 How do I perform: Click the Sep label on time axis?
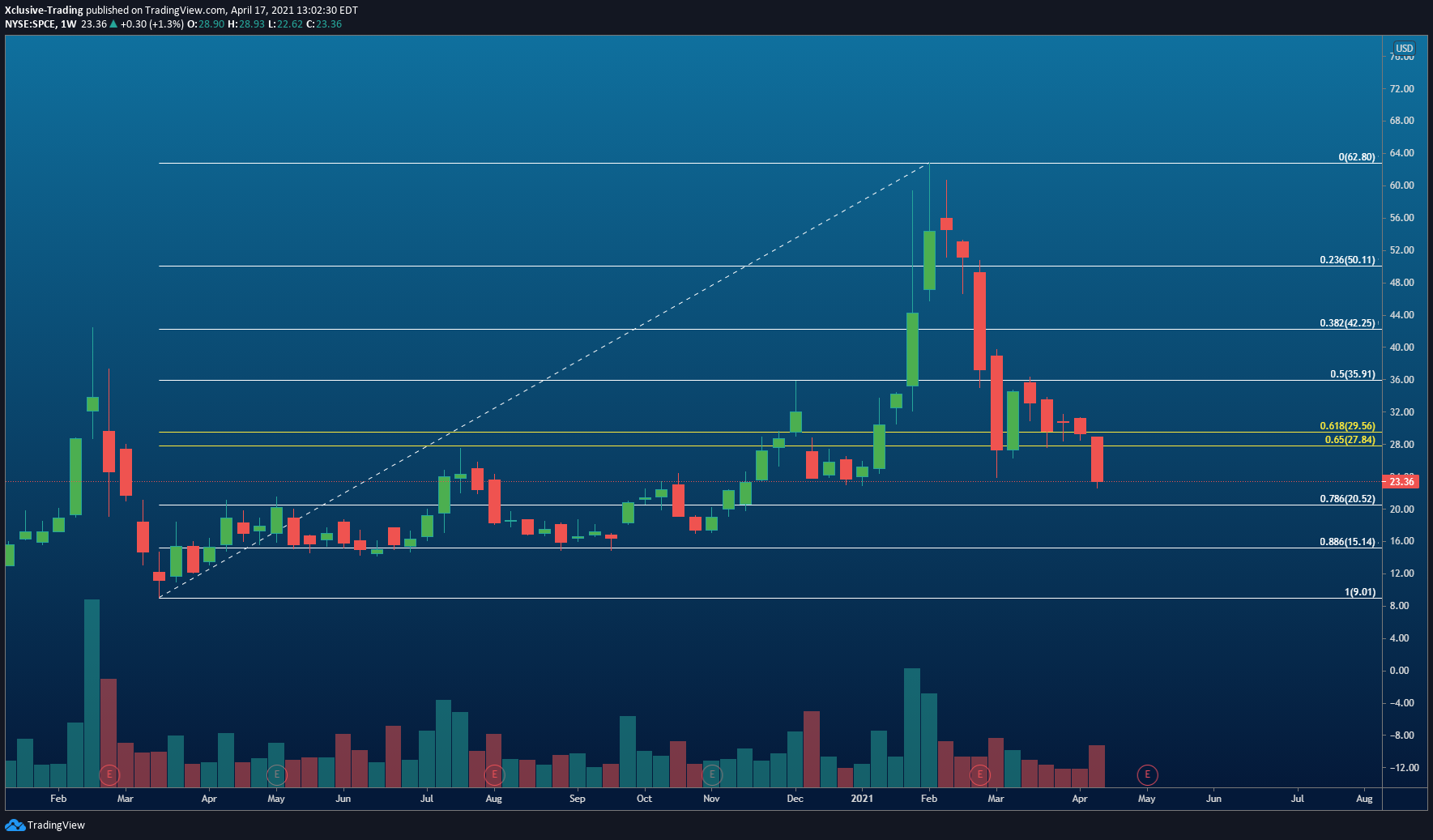[577, 799]
